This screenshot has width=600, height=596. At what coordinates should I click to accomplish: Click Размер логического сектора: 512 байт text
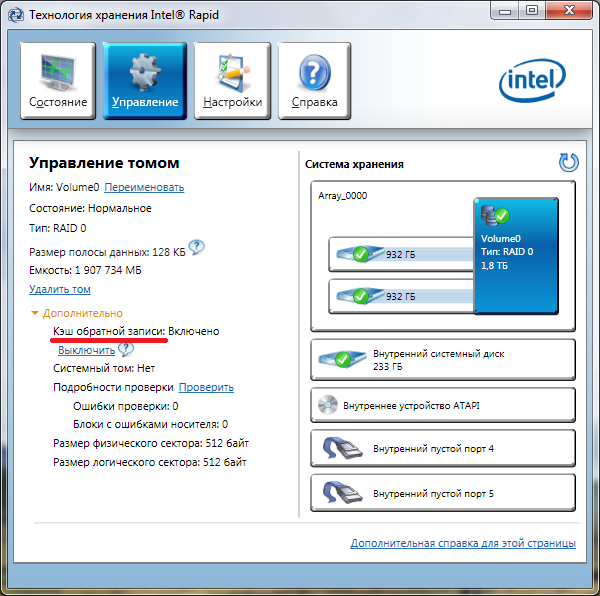pos(150,462)
